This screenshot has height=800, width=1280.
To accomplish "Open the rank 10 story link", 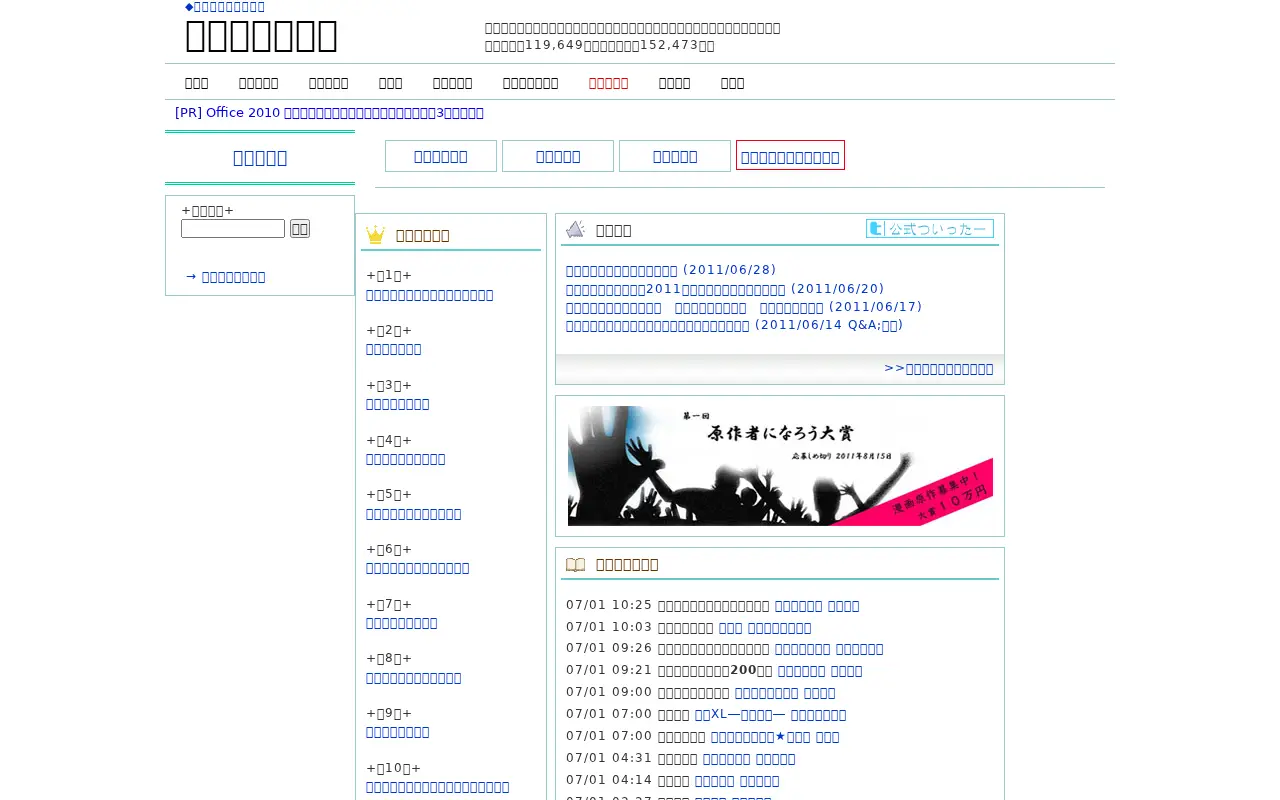I will click(x=438, y=787).
